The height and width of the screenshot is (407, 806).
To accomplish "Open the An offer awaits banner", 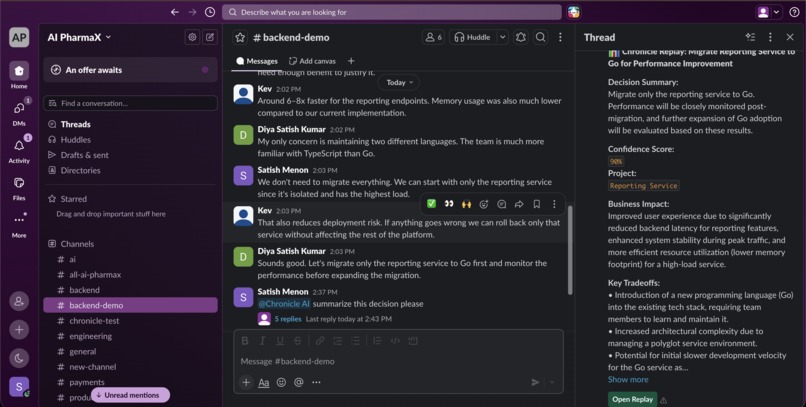I will [x=131, y=70].
